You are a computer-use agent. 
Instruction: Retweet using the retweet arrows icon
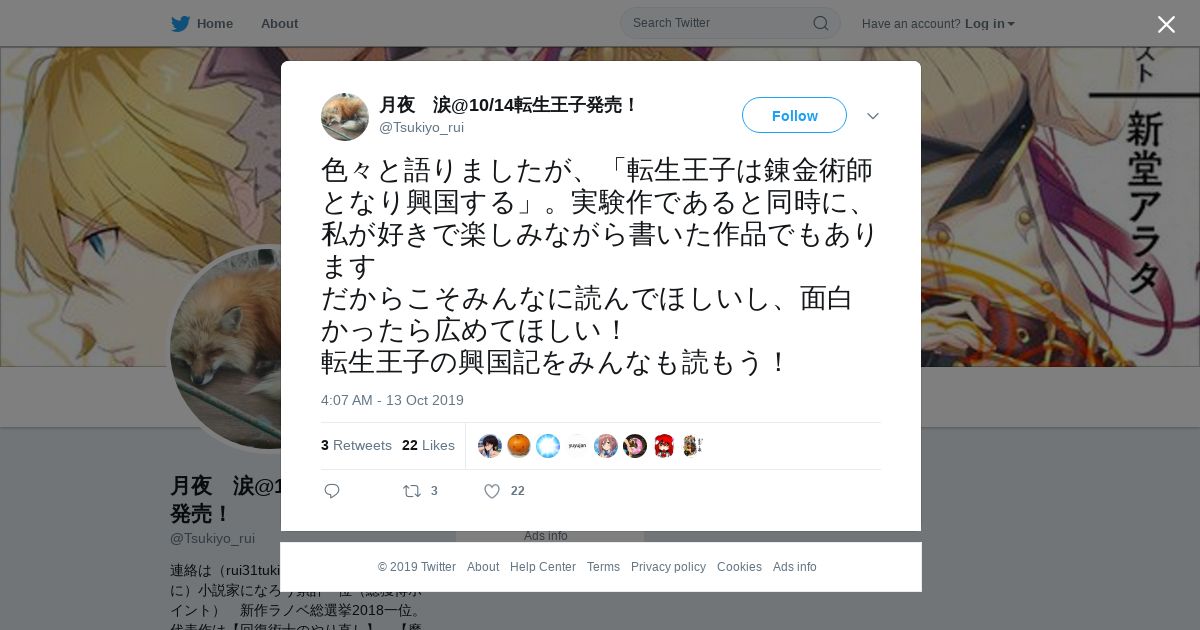click(x=411, y=491)
